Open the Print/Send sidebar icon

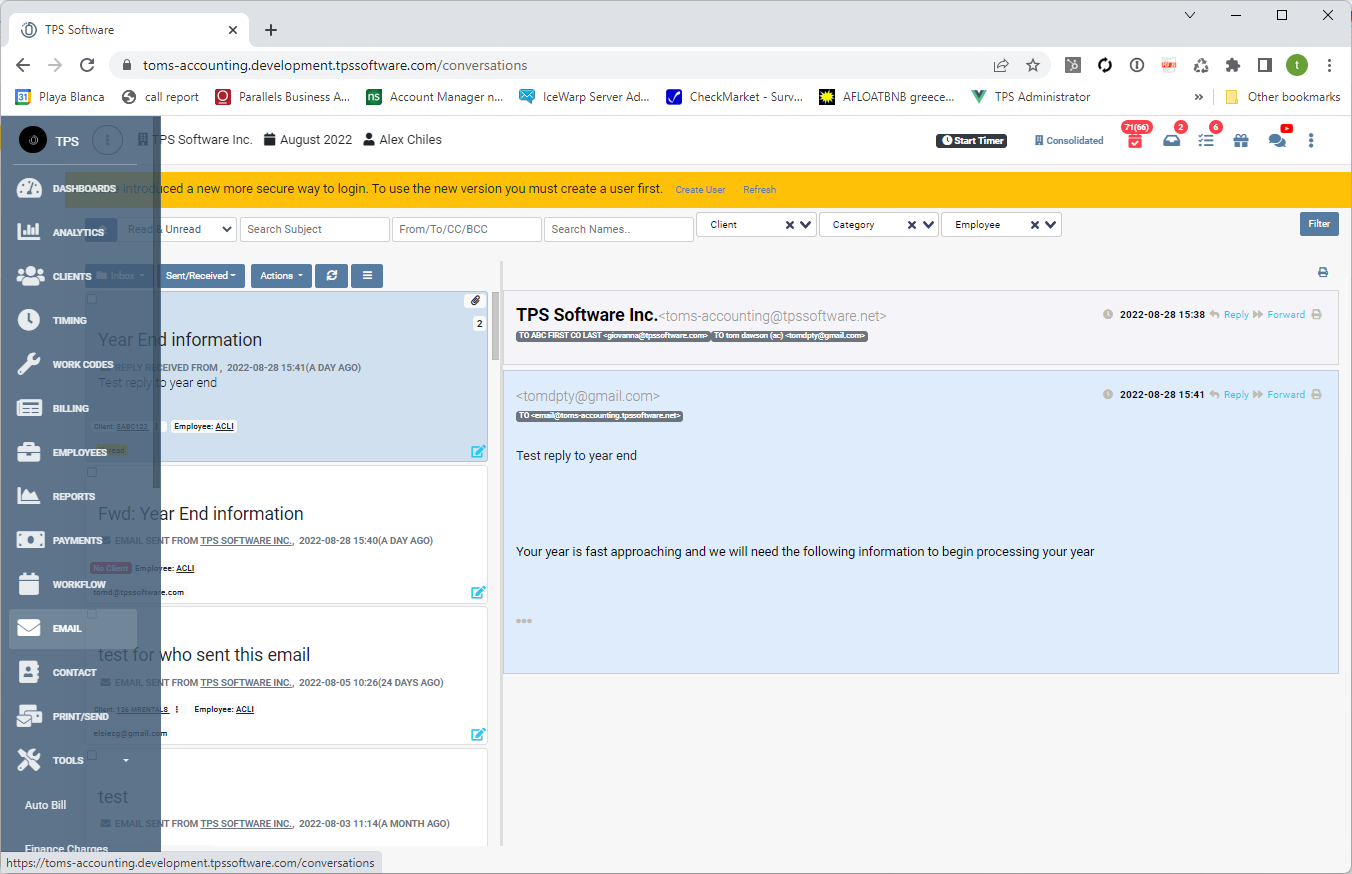click(x=30, y=716)
